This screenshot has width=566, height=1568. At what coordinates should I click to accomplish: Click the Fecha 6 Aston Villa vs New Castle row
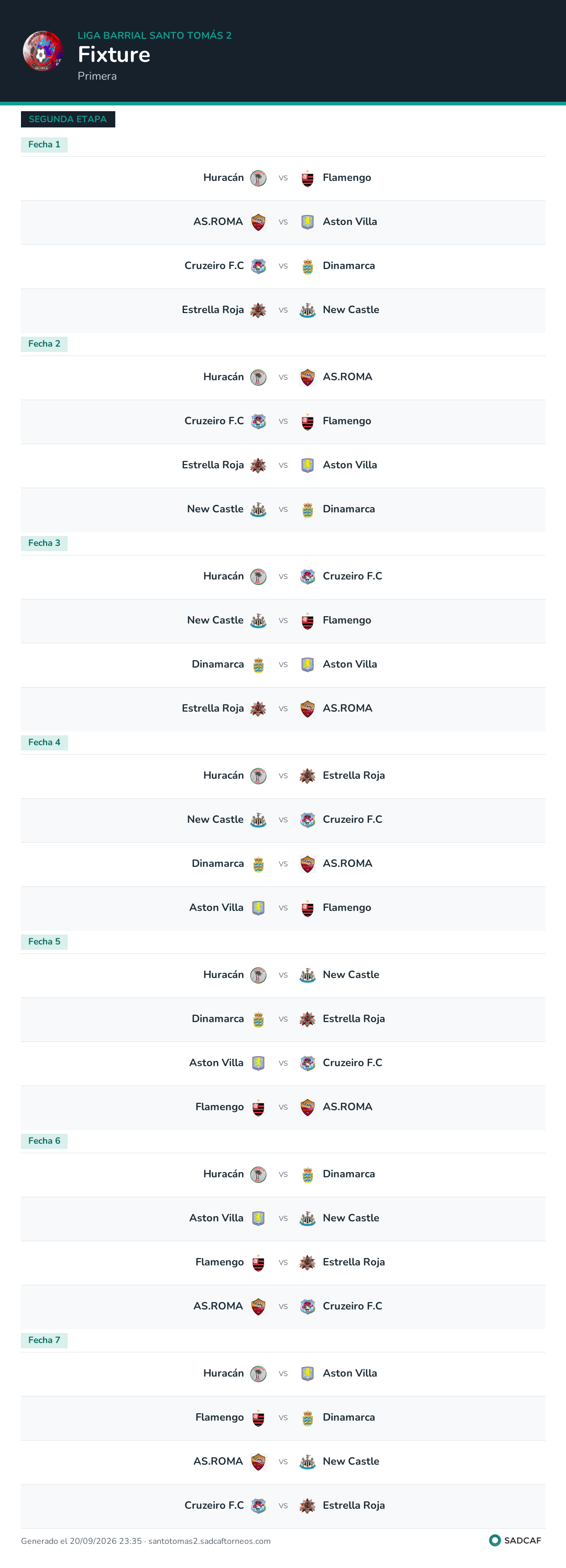click(x=283, y=1219)
